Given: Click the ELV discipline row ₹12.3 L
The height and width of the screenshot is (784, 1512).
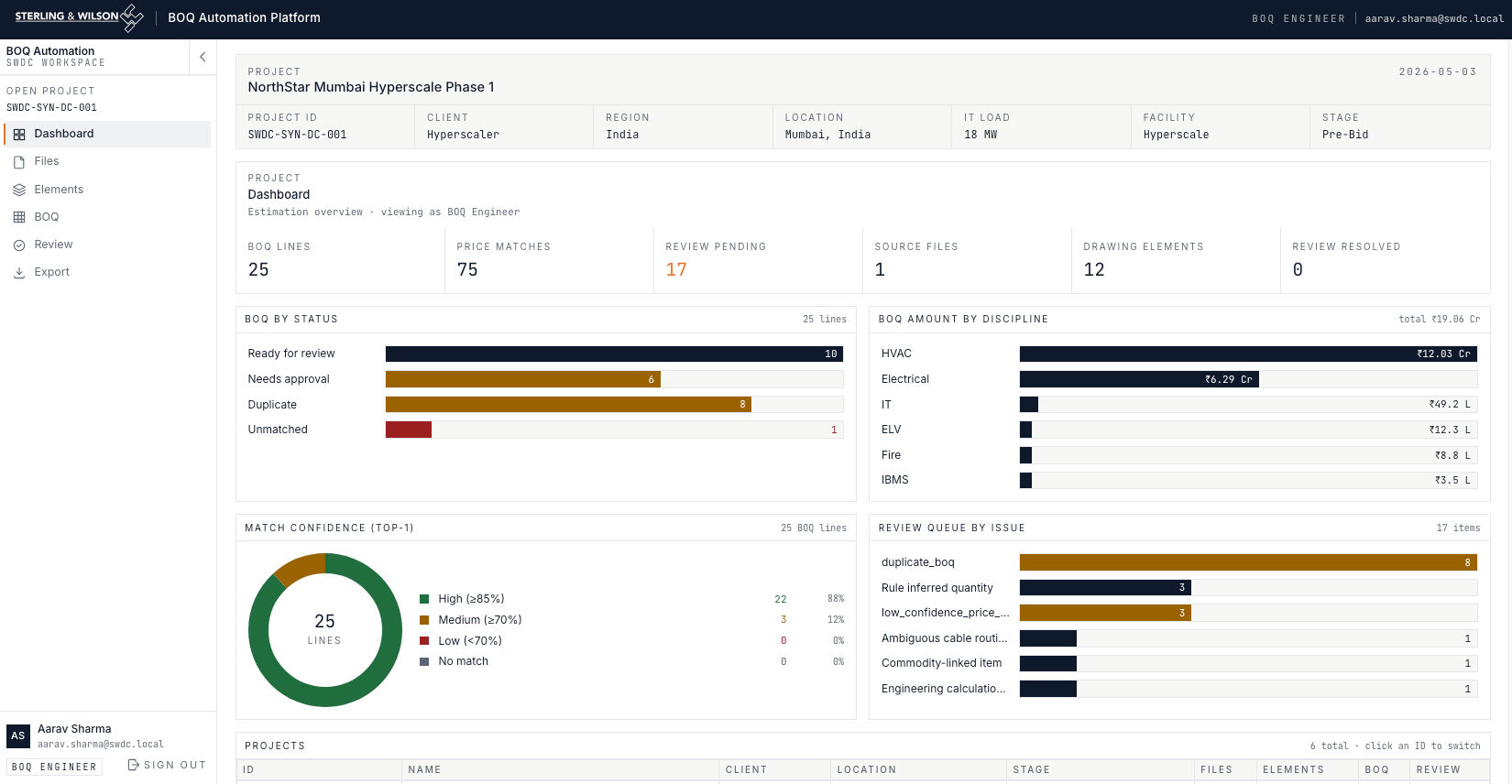Looking at the screenshot, I should tap(1178, 430).
